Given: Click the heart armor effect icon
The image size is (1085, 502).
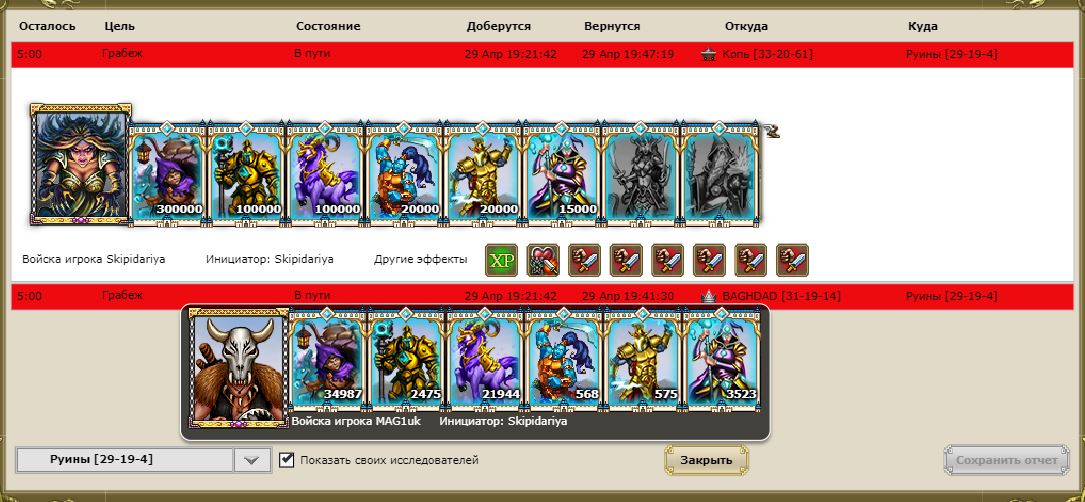Looking at the screenshot, I should [542, 260].
